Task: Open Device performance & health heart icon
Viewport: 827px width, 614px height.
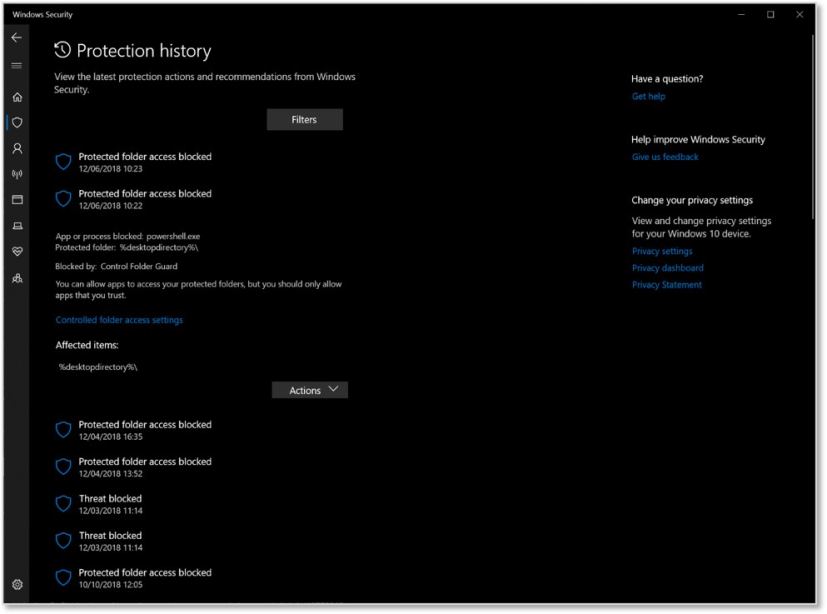Action: tap(18, 251)
